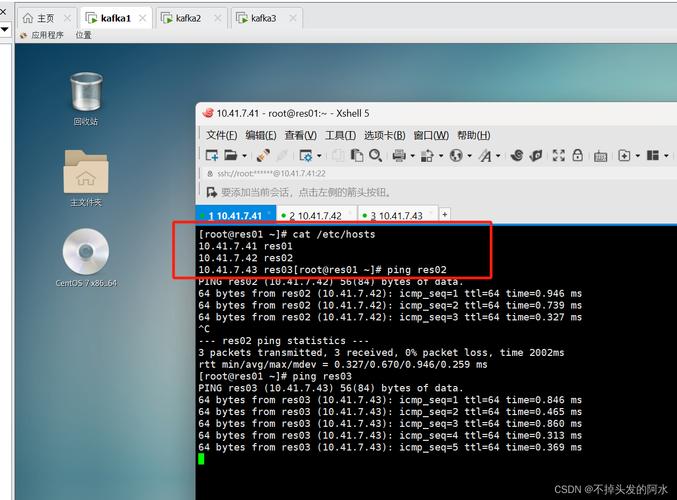Open the 编辑(E) menu
This screenshot has width=677, height=500.
coord(261,136)
